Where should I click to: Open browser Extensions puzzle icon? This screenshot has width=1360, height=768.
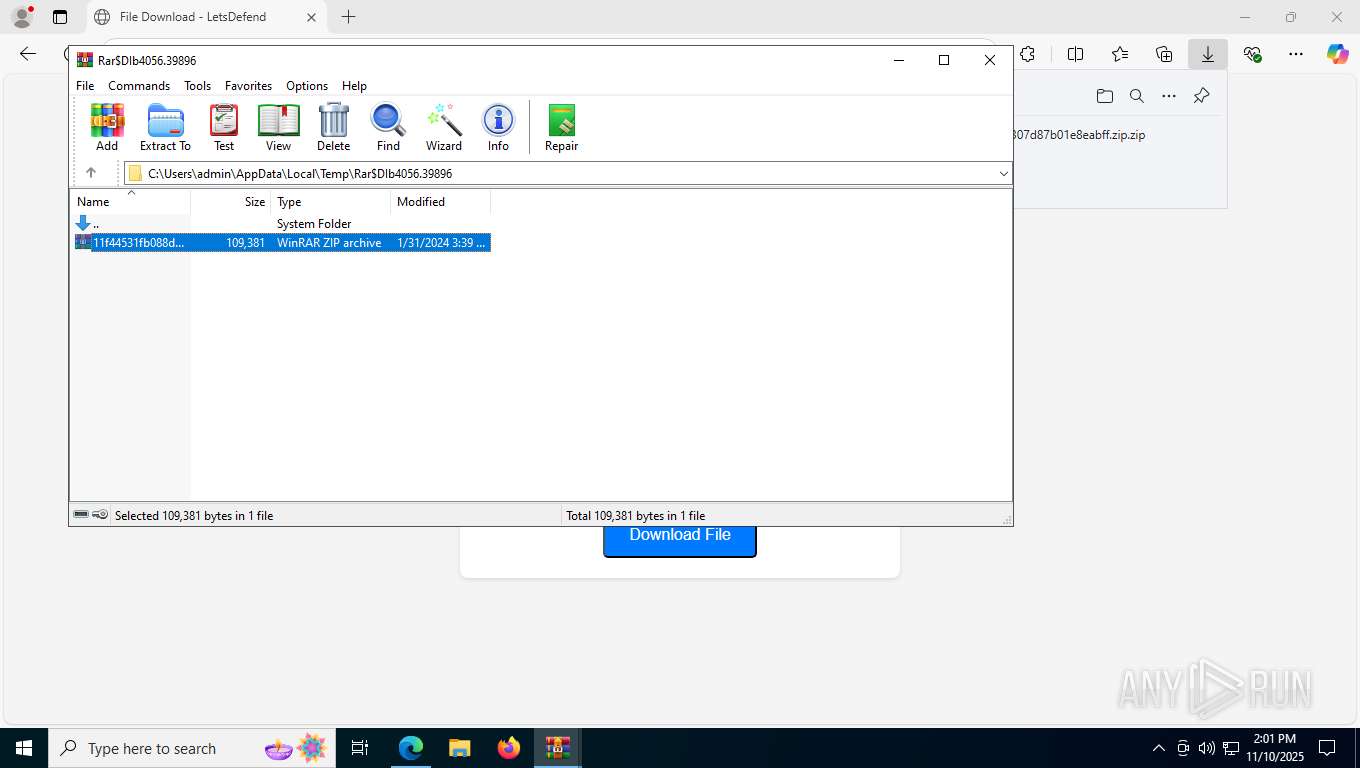(x=1027, y=54)
